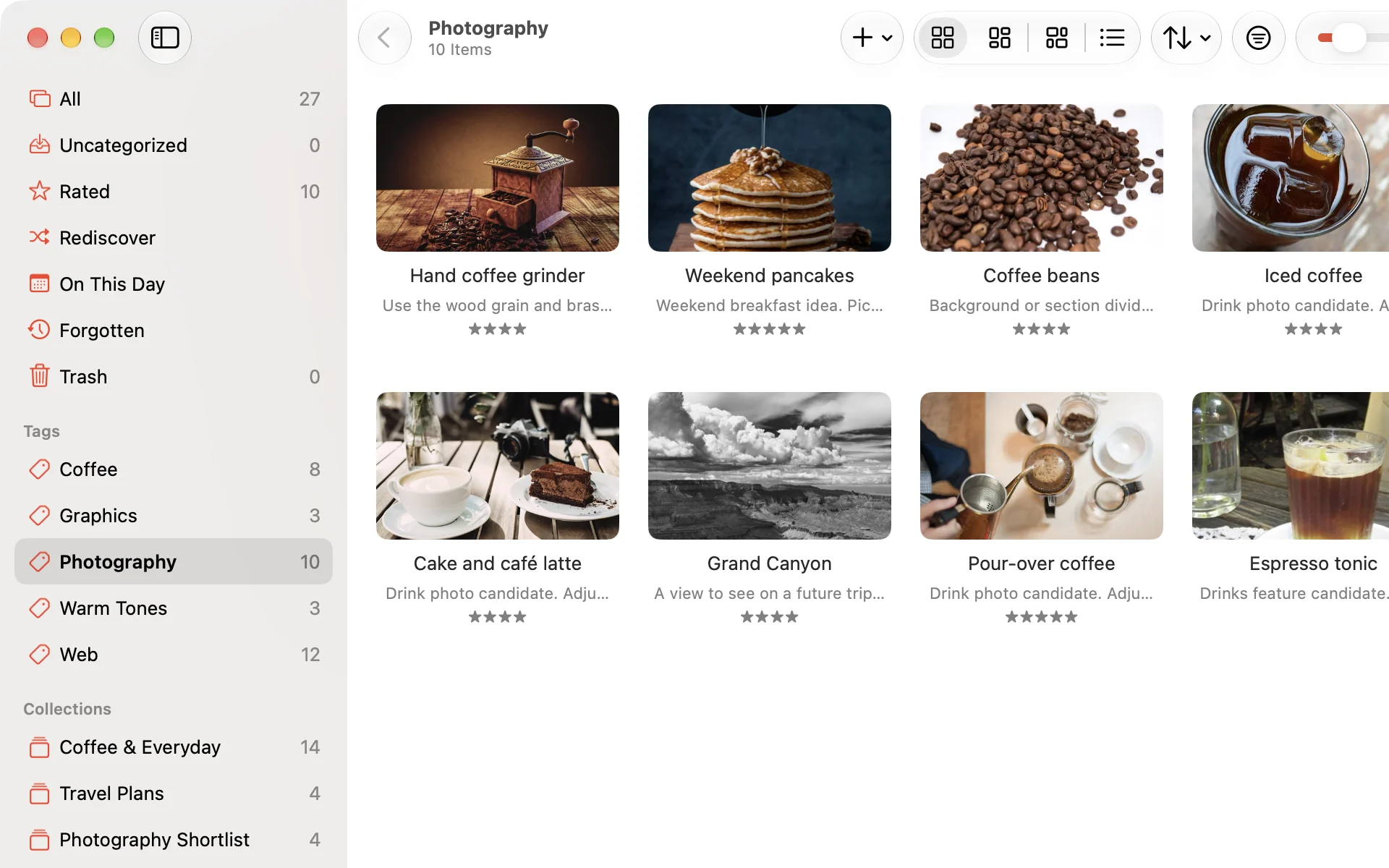Show the Rated items
Screen dimensions: 1389x868
point(174,192)
